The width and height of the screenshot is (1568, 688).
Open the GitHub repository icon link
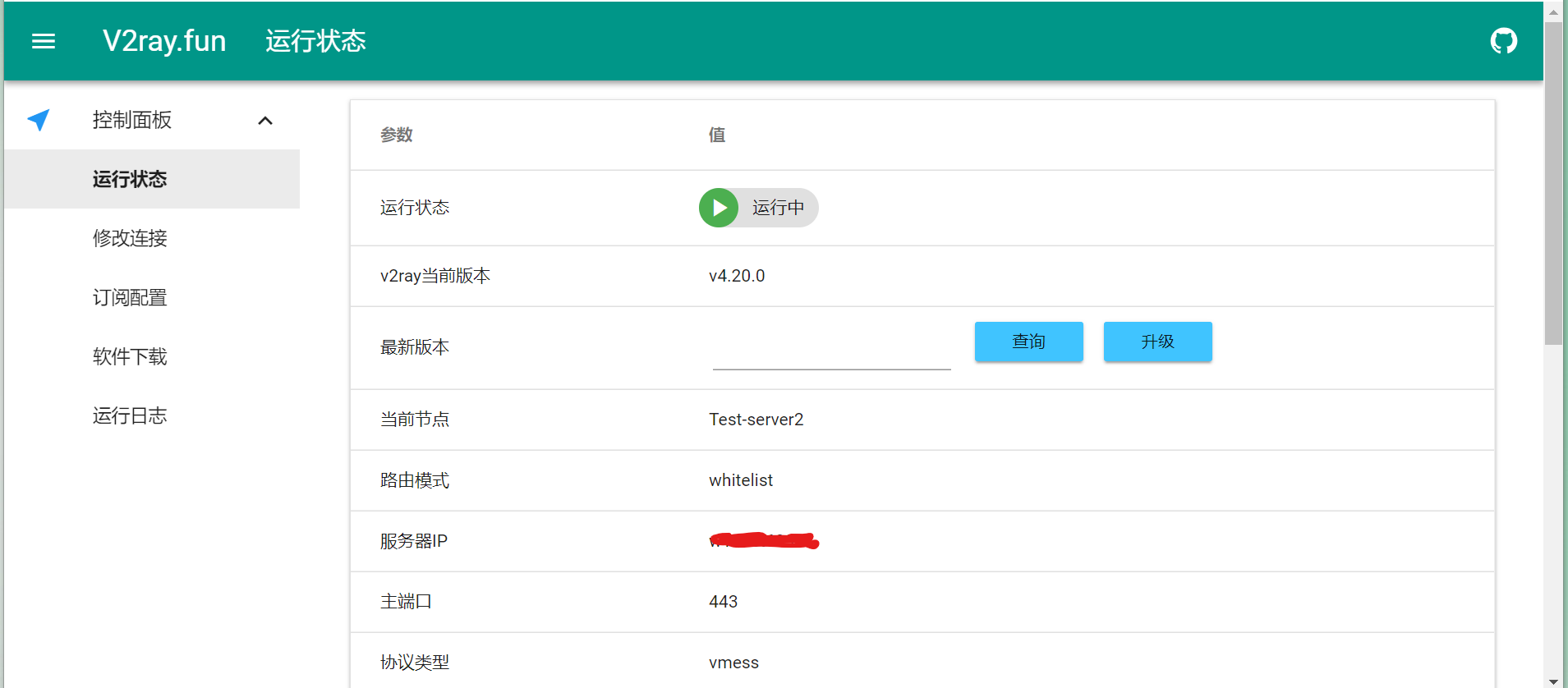click(x=1503, y=41)
